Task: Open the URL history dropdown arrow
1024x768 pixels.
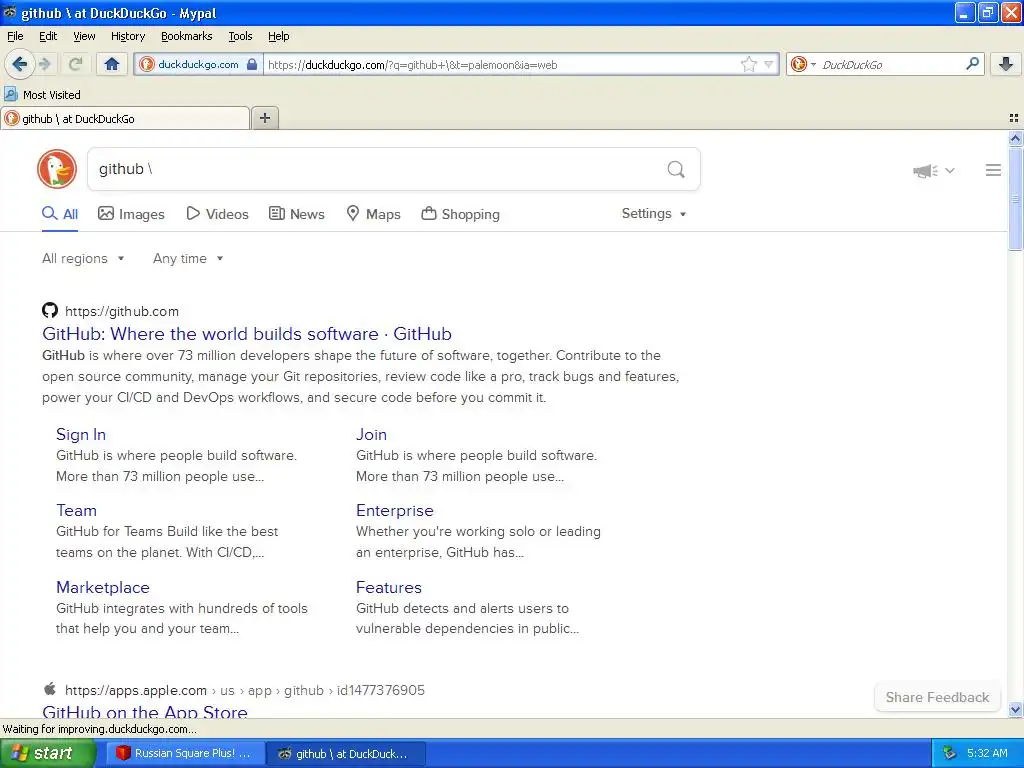Action: tap(769, 64)
